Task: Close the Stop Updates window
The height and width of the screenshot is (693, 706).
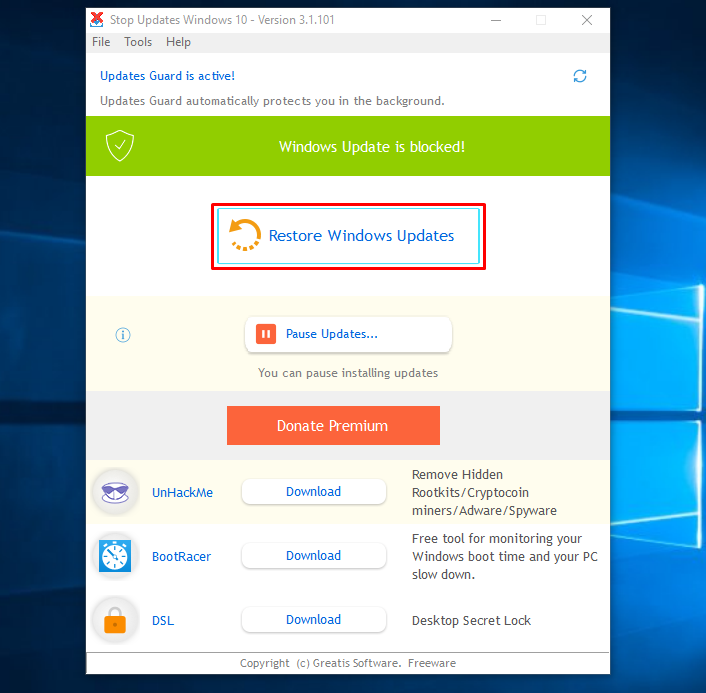Action: (587, 20)
